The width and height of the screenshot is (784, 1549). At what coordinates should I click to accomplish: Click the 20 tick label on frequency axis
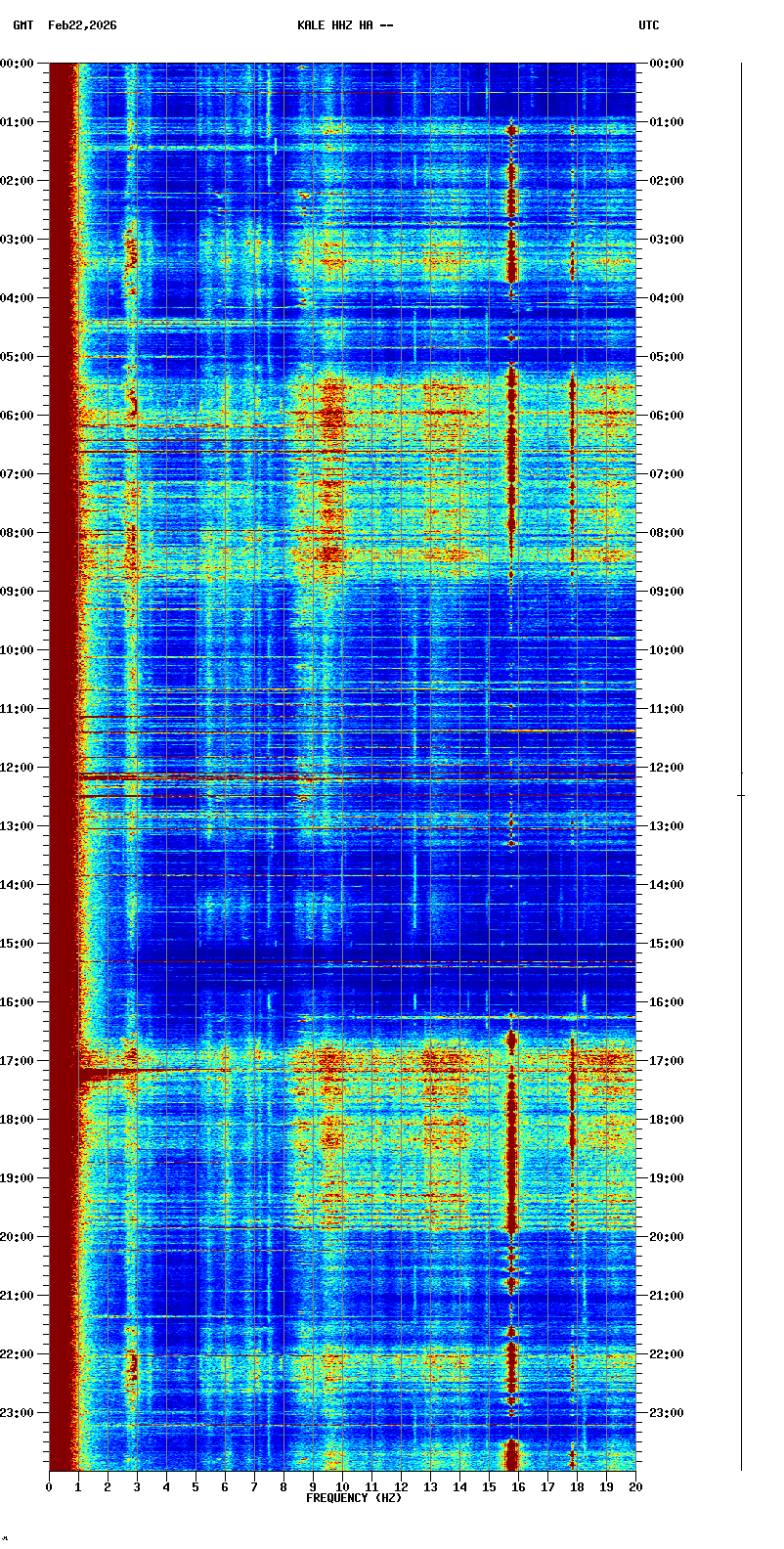pos(635,1487)
